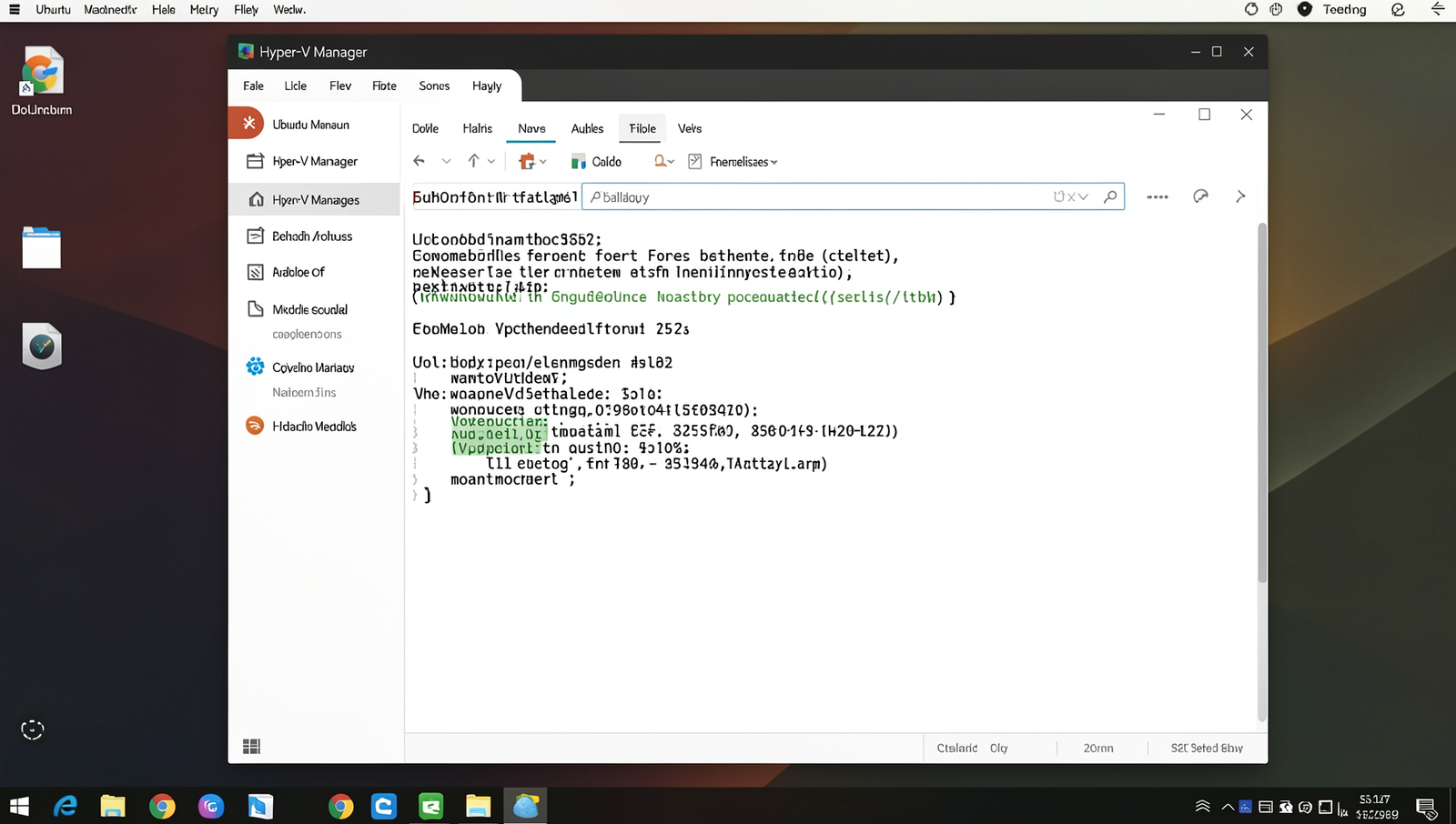Expand the search icon dropdown arrow
The image size is (1456, 824).
click(x=672, y=162)
